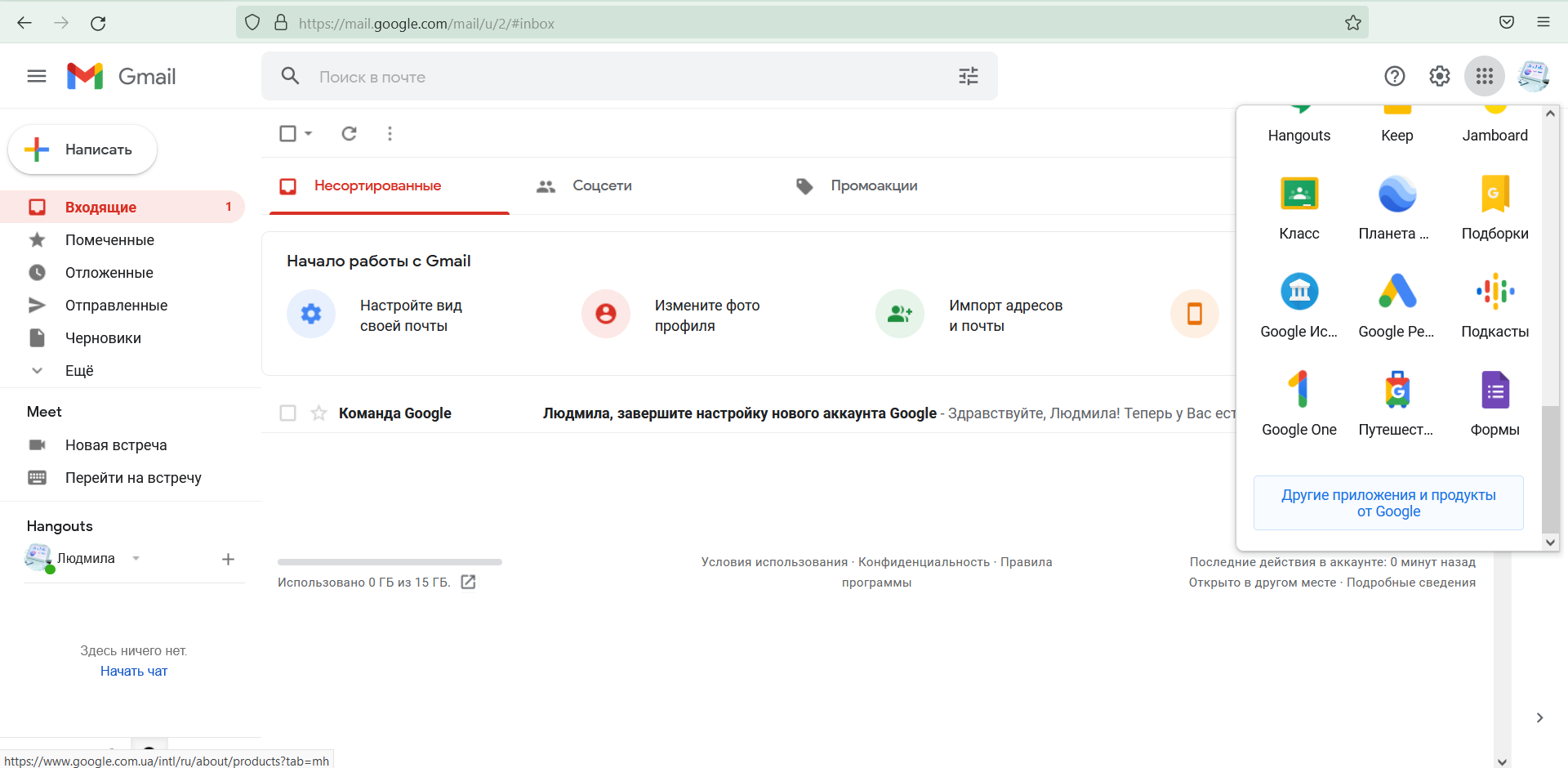Click the Начать чат link
Viewport: 1568px width, 768px height.
[134, 671]
